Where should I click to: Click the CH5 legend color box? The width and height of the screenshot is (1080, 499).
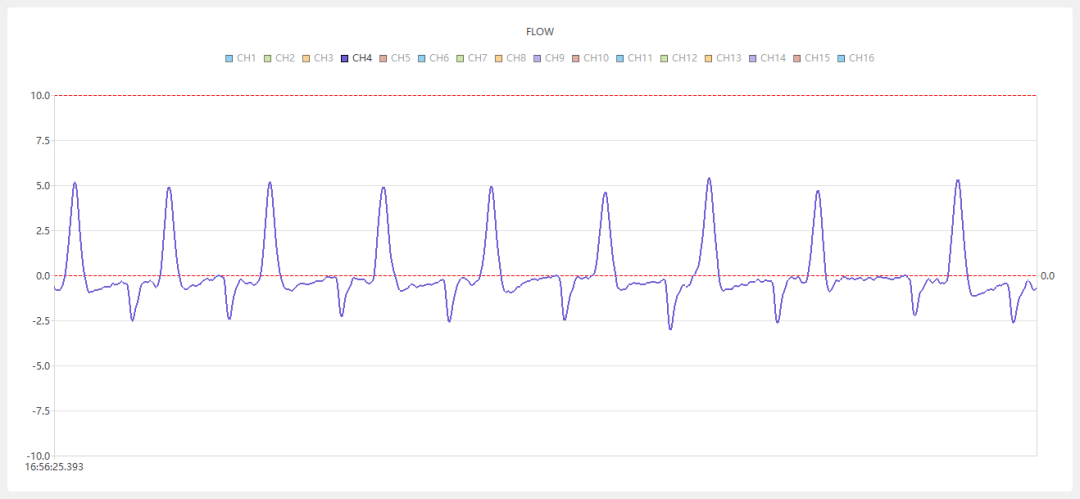tap(383, 59)
